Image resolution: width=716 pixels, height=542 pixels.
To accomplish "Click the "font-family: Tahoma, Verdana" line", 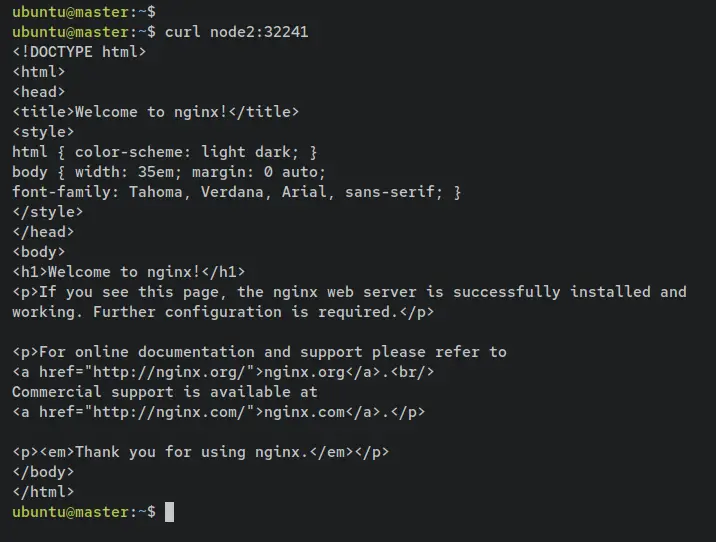I will tap(236, 192).
